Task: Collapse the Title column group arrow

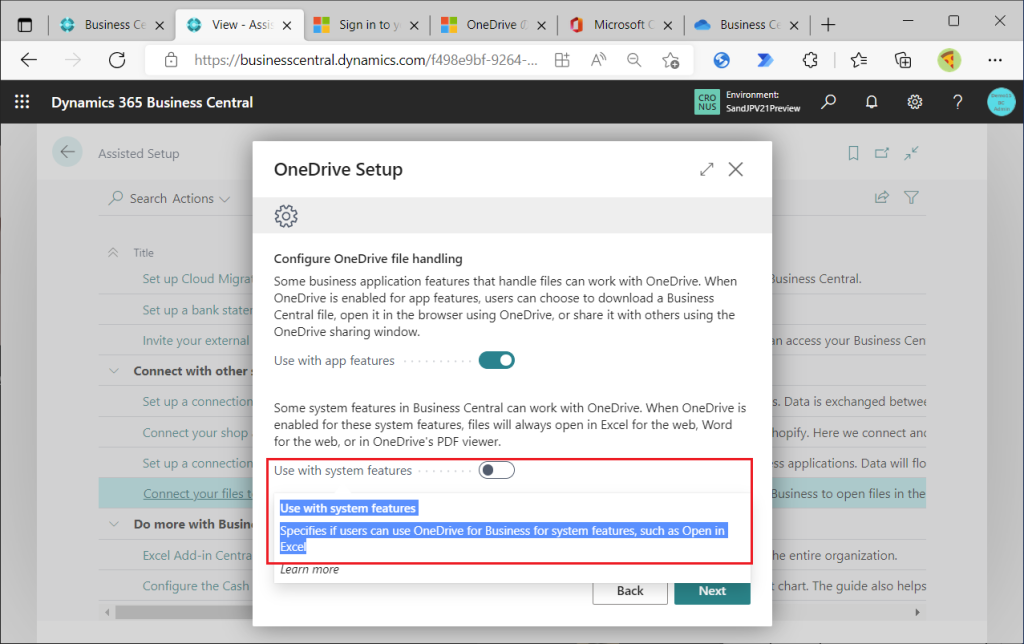Action: click(113, 252)
